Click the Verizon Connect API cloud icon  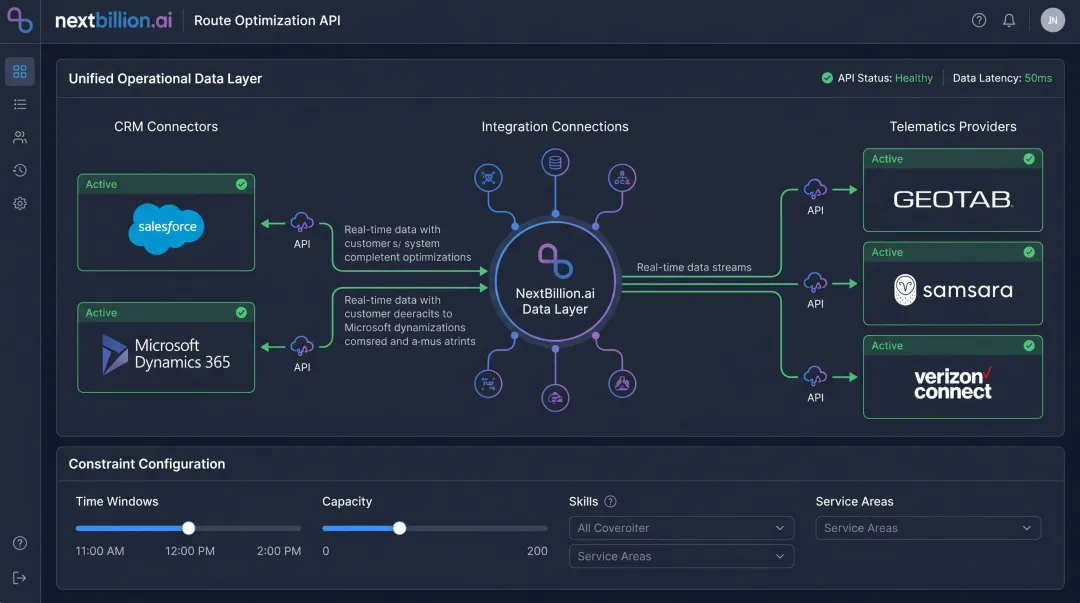click(815, 376)
